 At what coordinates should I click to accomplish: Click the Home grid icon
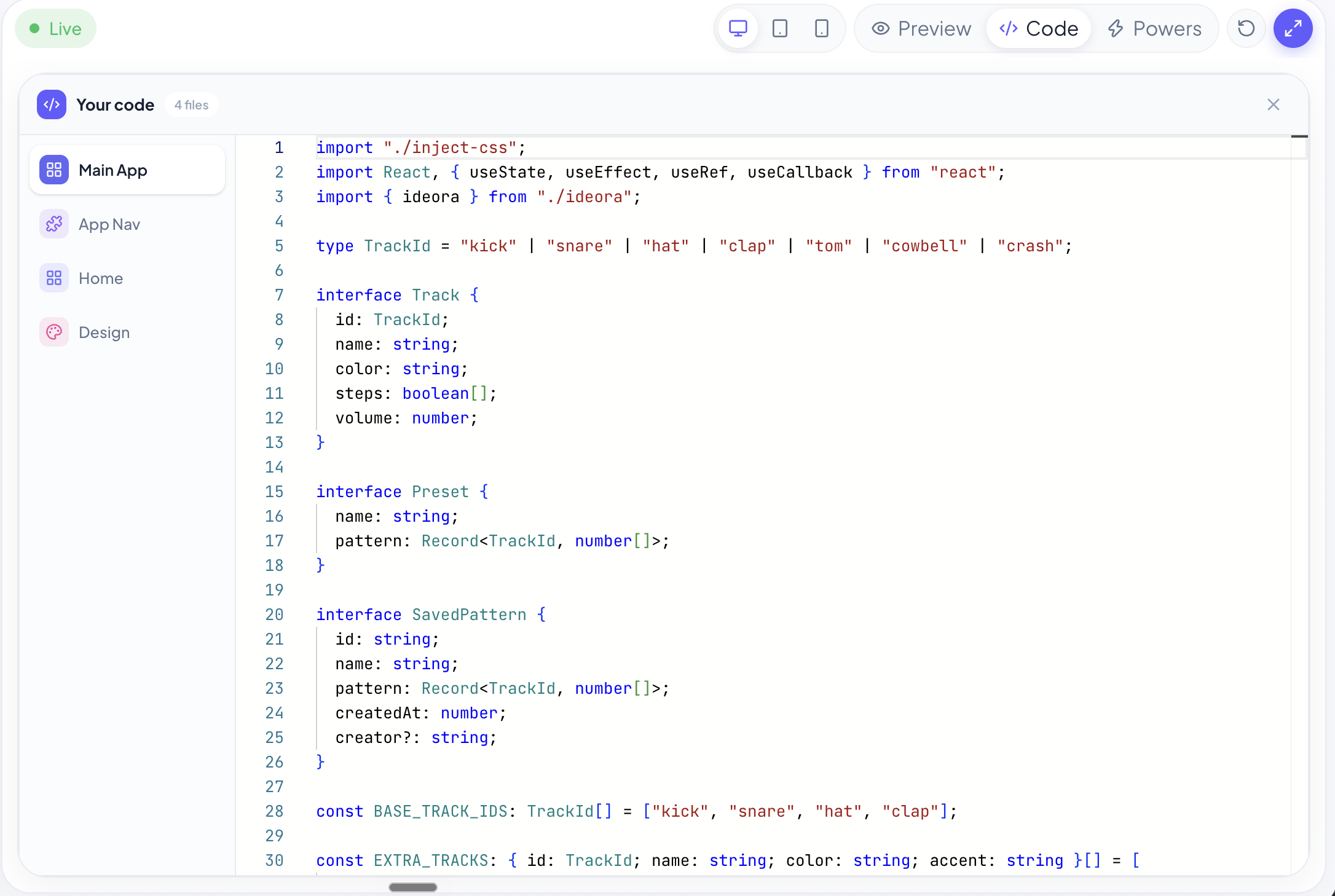click(x=54, y=278)
